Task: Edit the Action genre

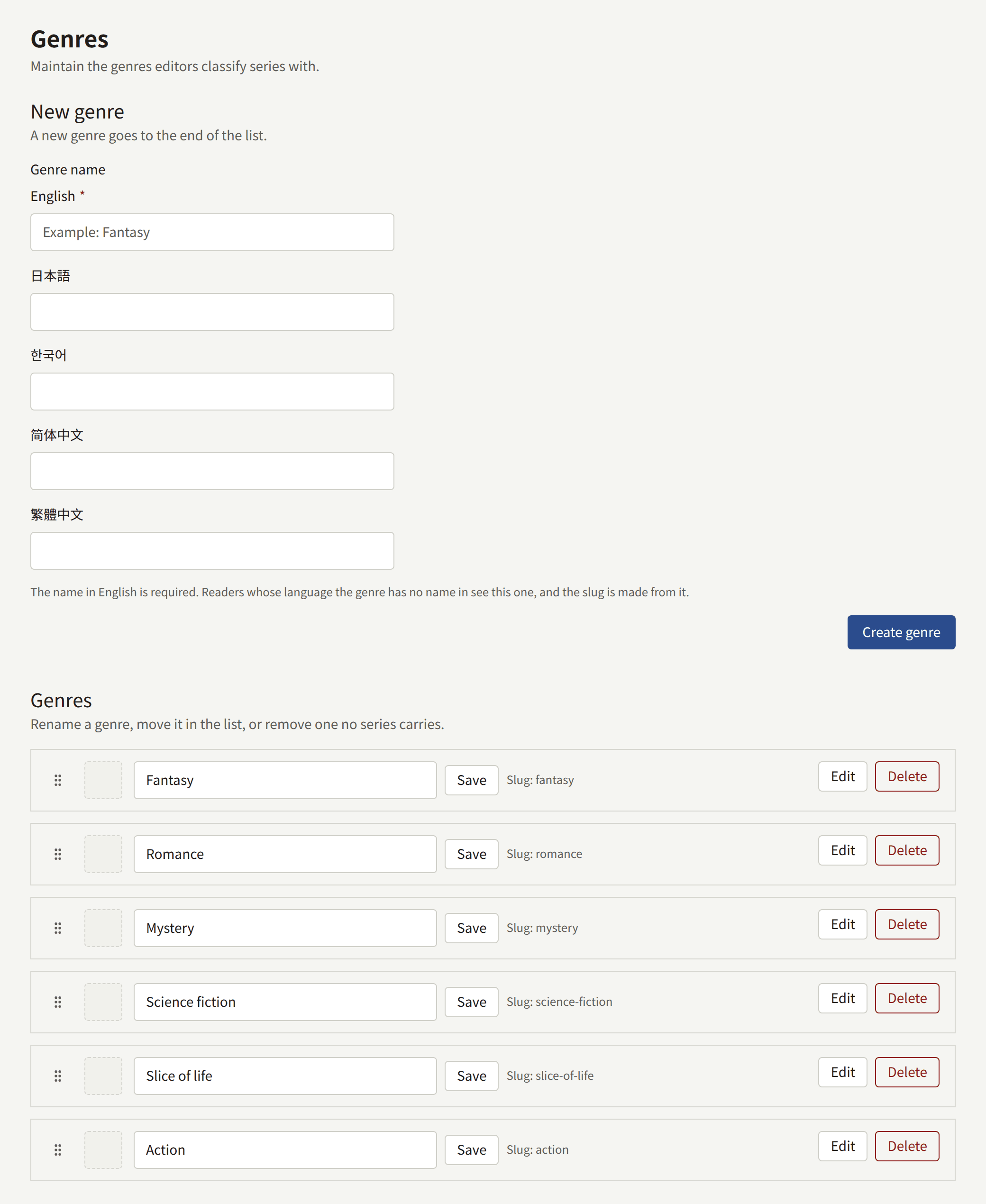Action: tap(842, 1146)
